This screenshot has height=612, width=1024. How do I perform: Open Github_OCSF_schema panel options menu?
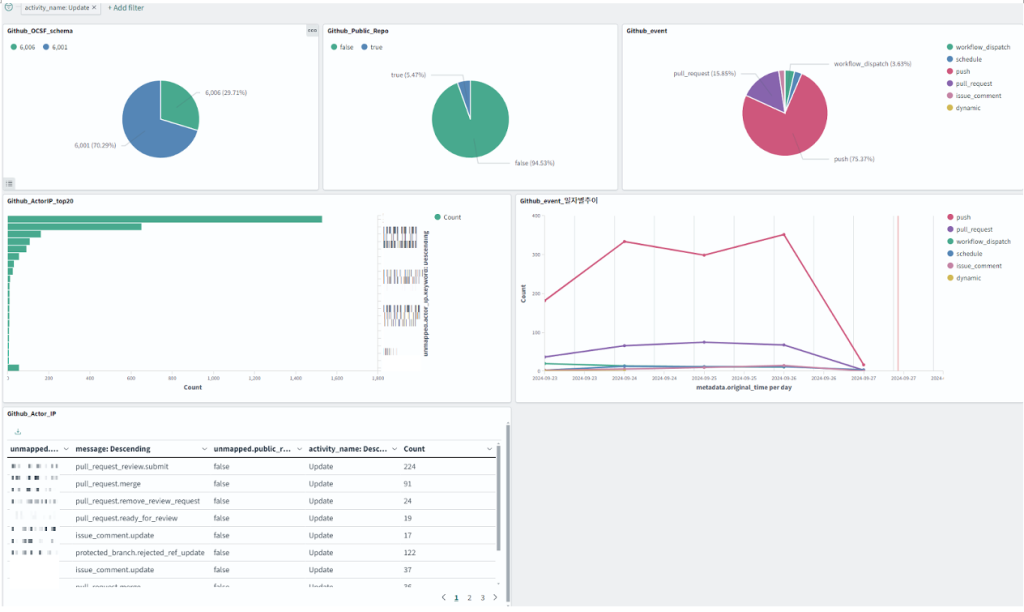(x=312, y=31)
